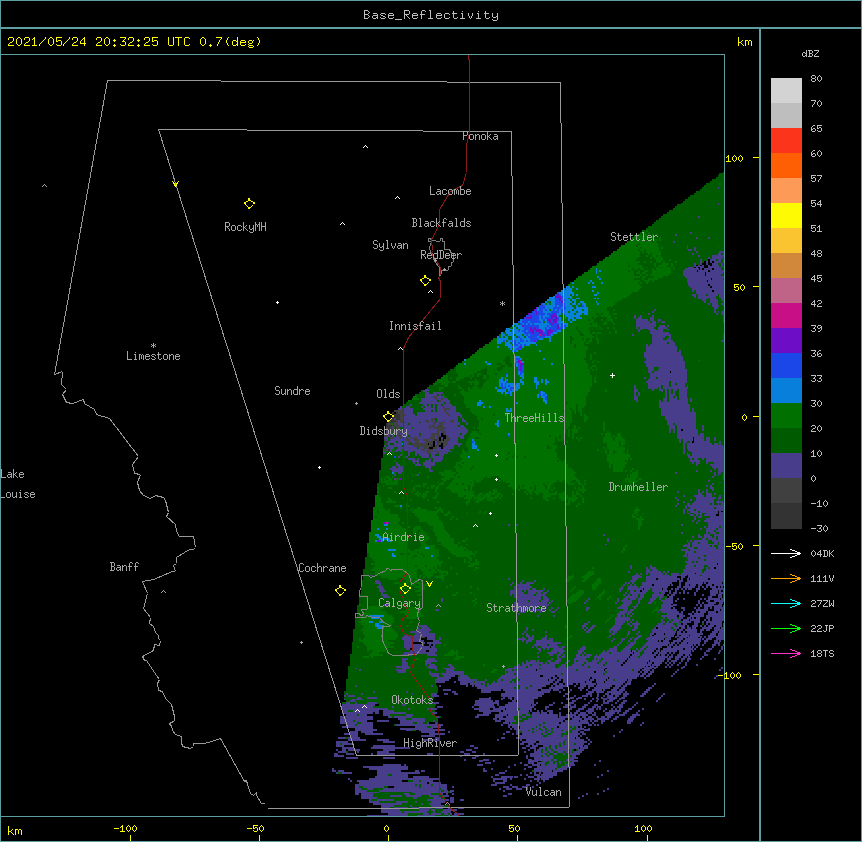Image resolution: width=862 pixels, height=842 pixels.
Task: Click the blue 36 dBZ color swatch
Action: click(x=786, y=365)
